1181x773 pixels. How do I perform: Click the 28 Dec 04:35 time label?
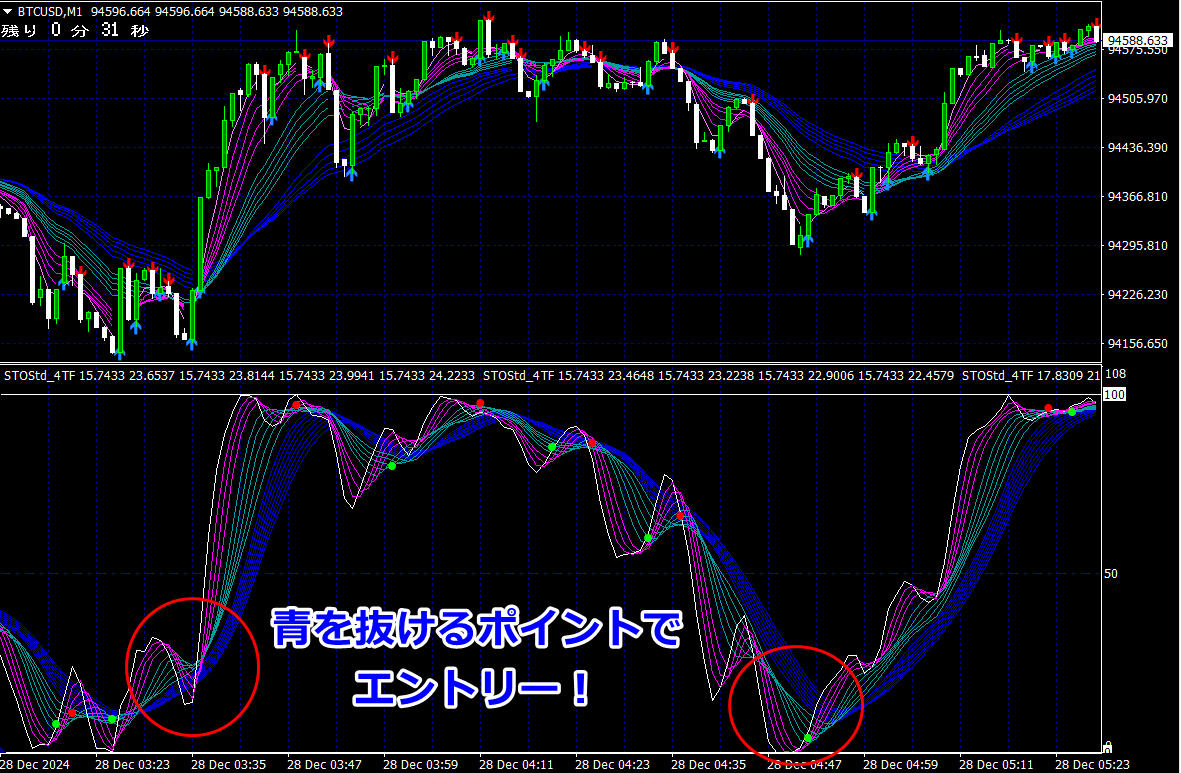708,764
